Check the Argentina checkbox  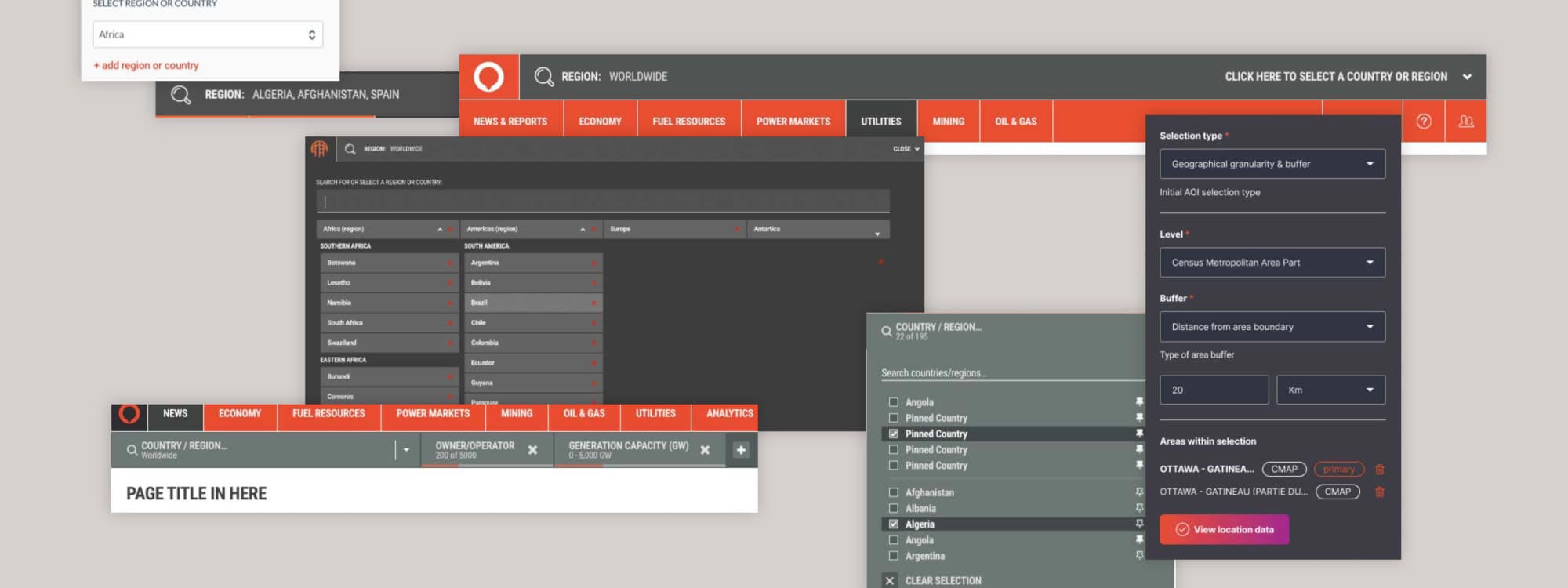pyautogui.click(x=893, y=556)
